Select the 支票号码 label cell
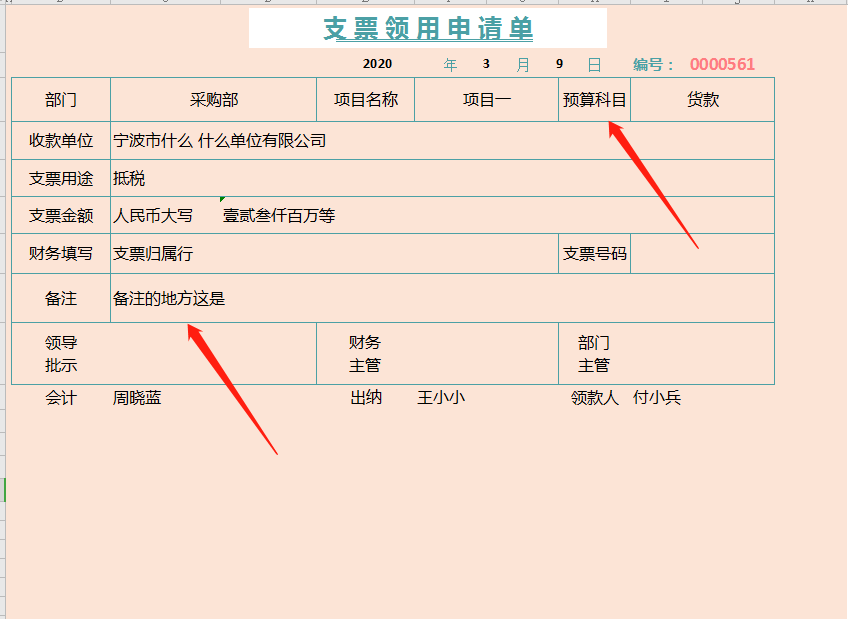This screenshot has height=619, width=848. pyautogui.click(x=594, y=253)
